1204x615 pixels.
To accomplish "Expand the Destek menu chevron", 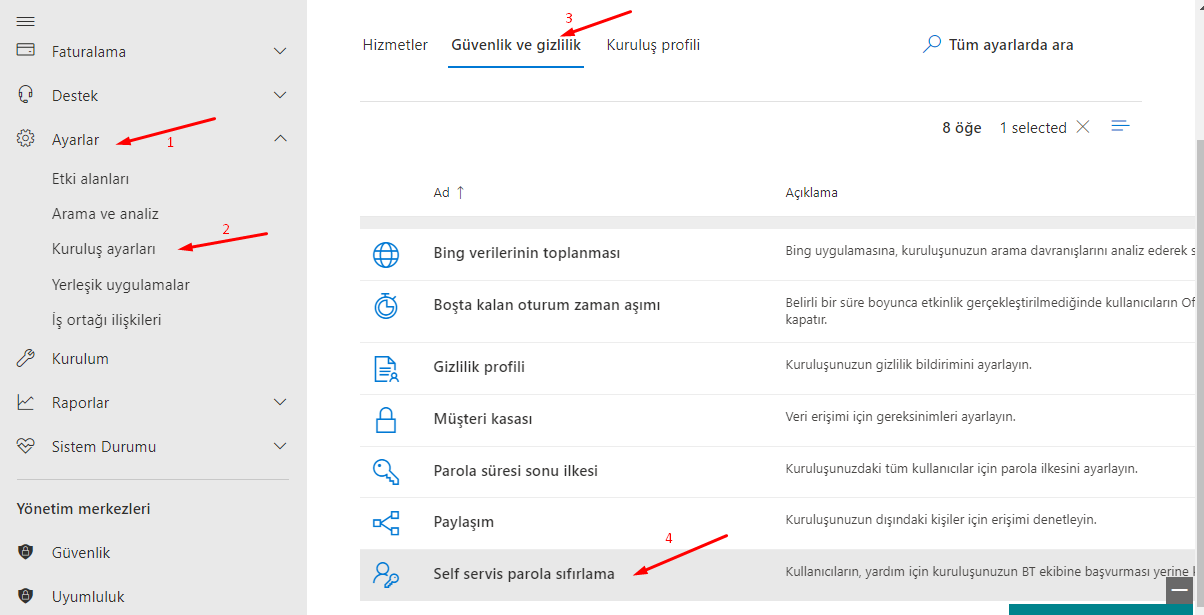I will click(280, 95).
